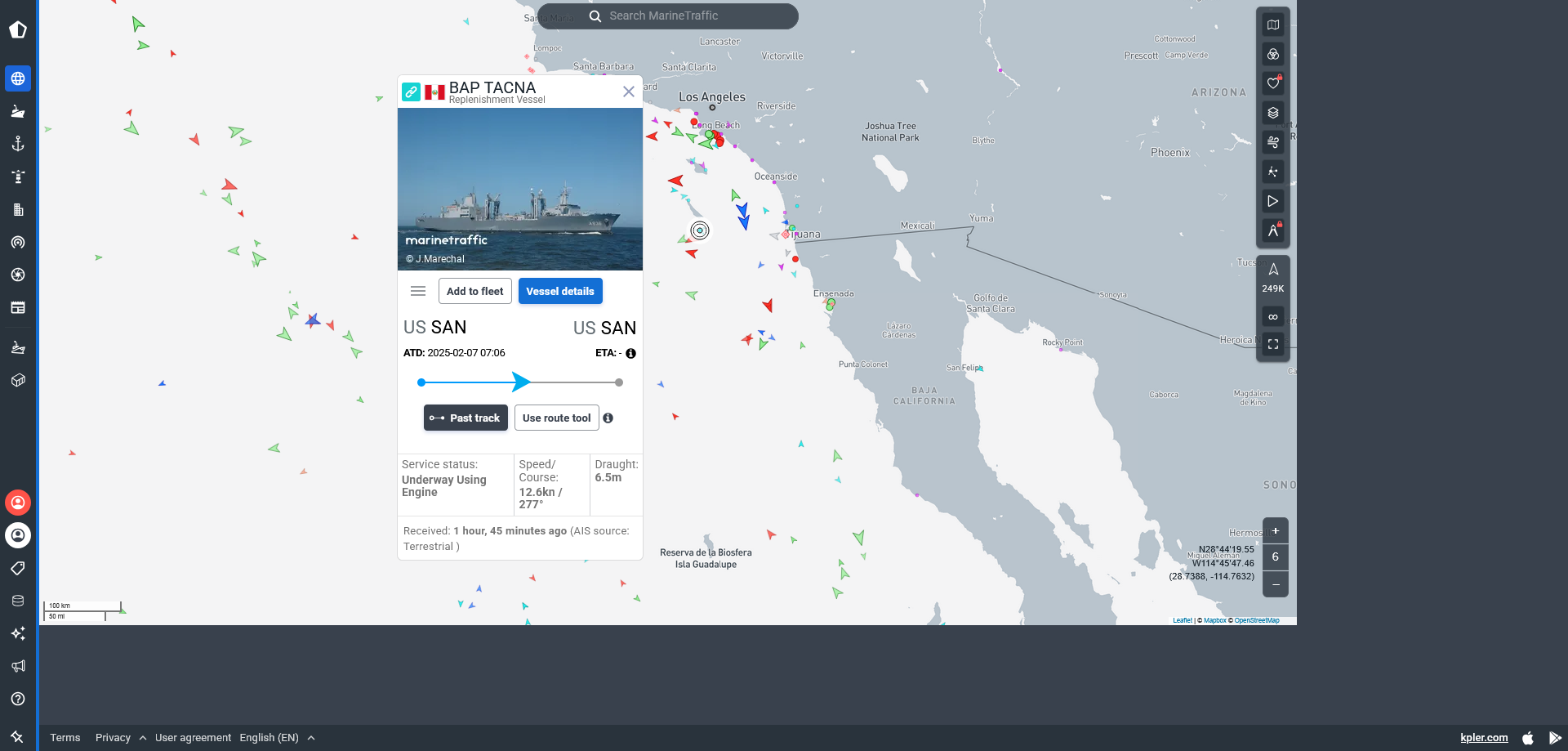Open the Vessels ship icon in sidebar
The height and width of the screenshot is (751, 1568).
point(18,111)
